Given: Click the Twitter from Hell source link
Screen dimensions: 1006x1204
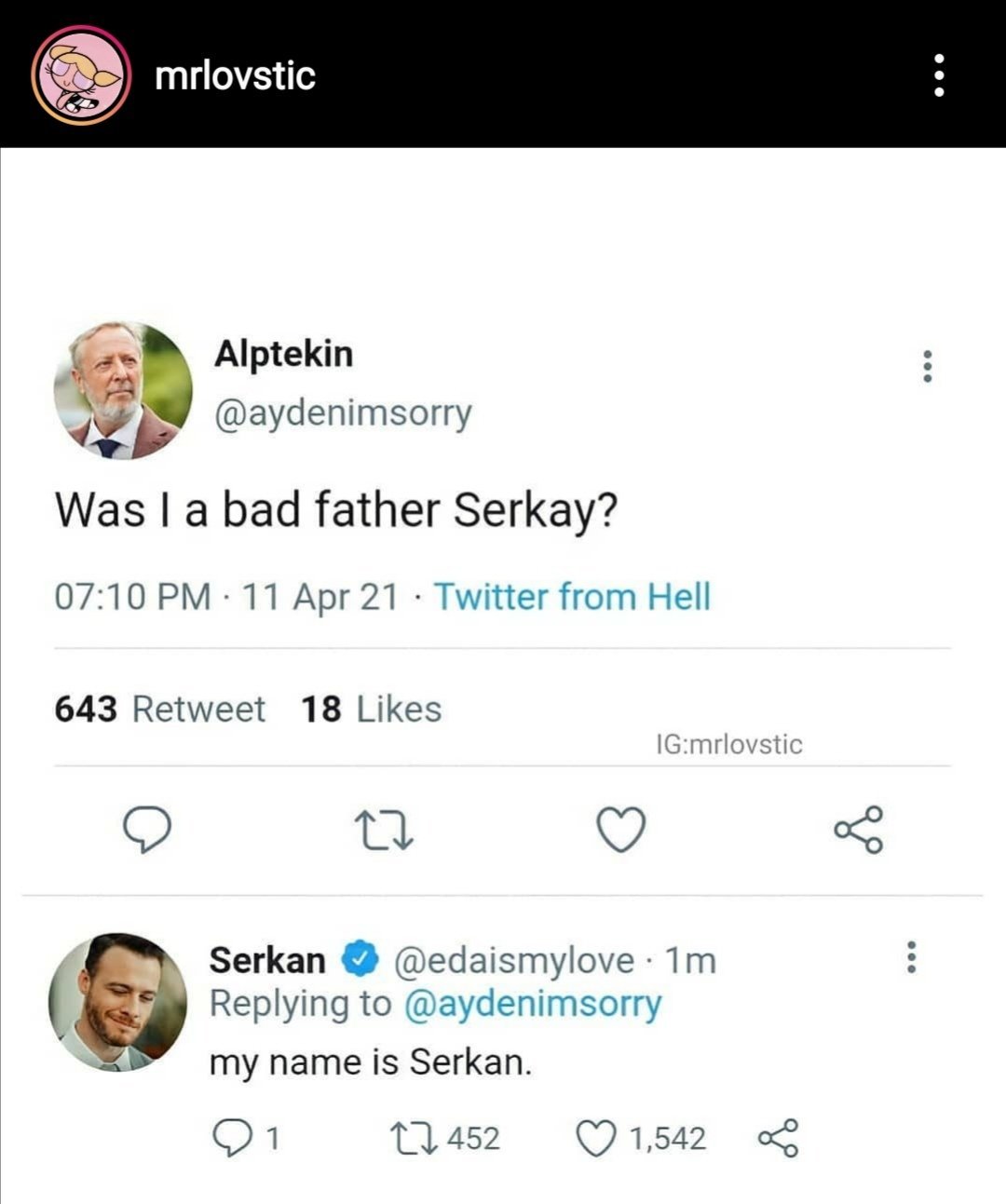Looking at the screenshot, I should [572, 596].
